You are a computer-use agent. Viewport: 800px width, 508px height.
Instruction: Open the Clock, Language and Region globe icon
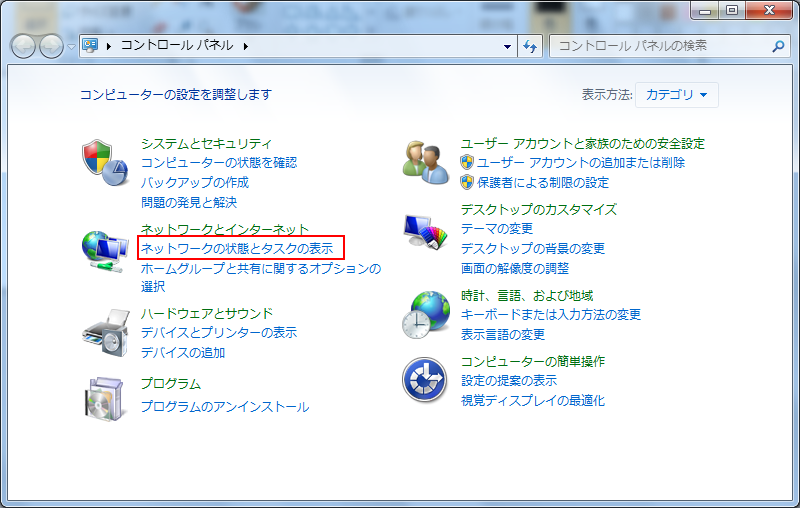click(x=426, y=315)
